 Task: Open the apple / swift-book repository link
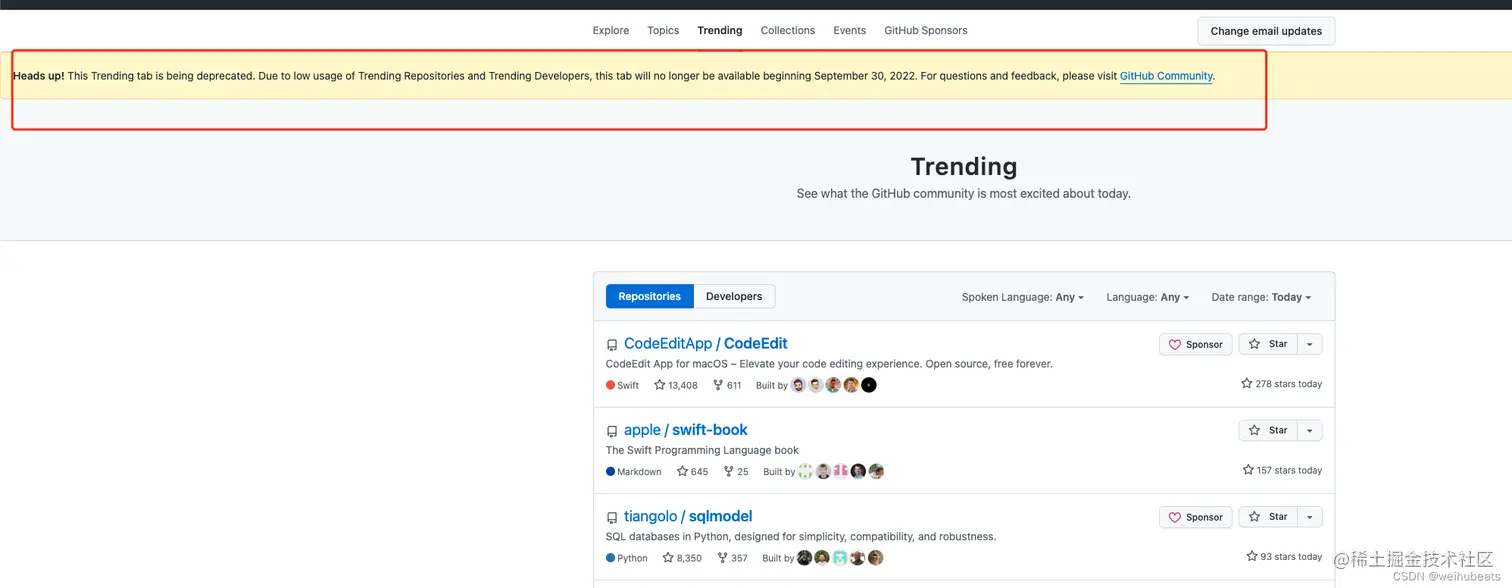point(686,430)
